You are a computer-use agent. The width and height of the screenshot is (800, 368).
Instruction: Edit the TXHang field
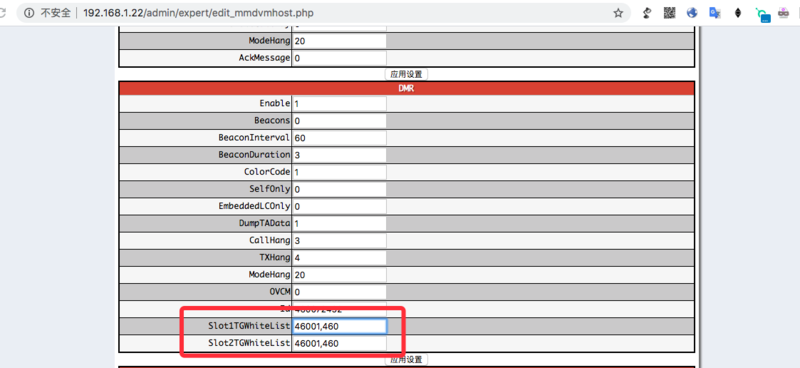(x=339, y=258)
